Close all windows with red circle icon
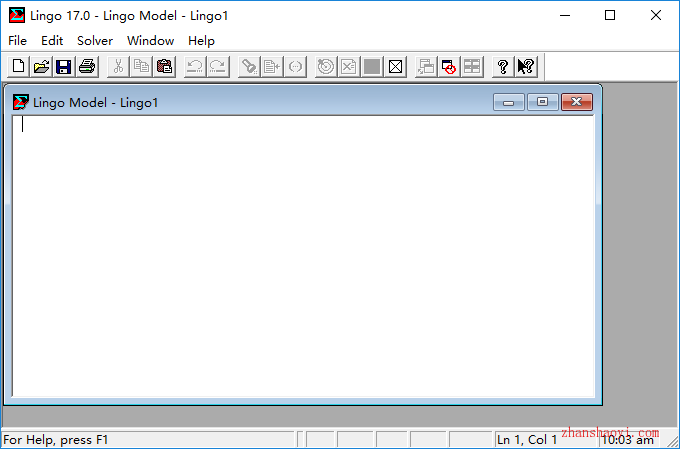 [x=449, y=66]
